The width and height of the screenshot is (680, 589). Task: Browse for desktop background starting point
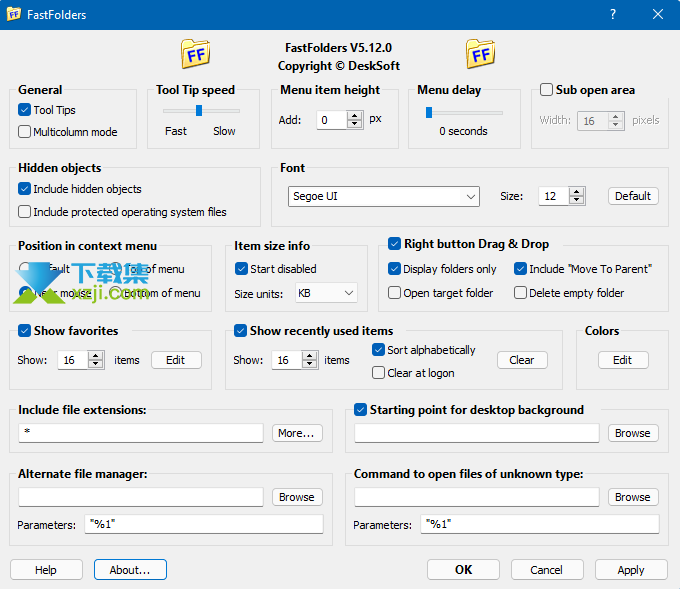633,433
